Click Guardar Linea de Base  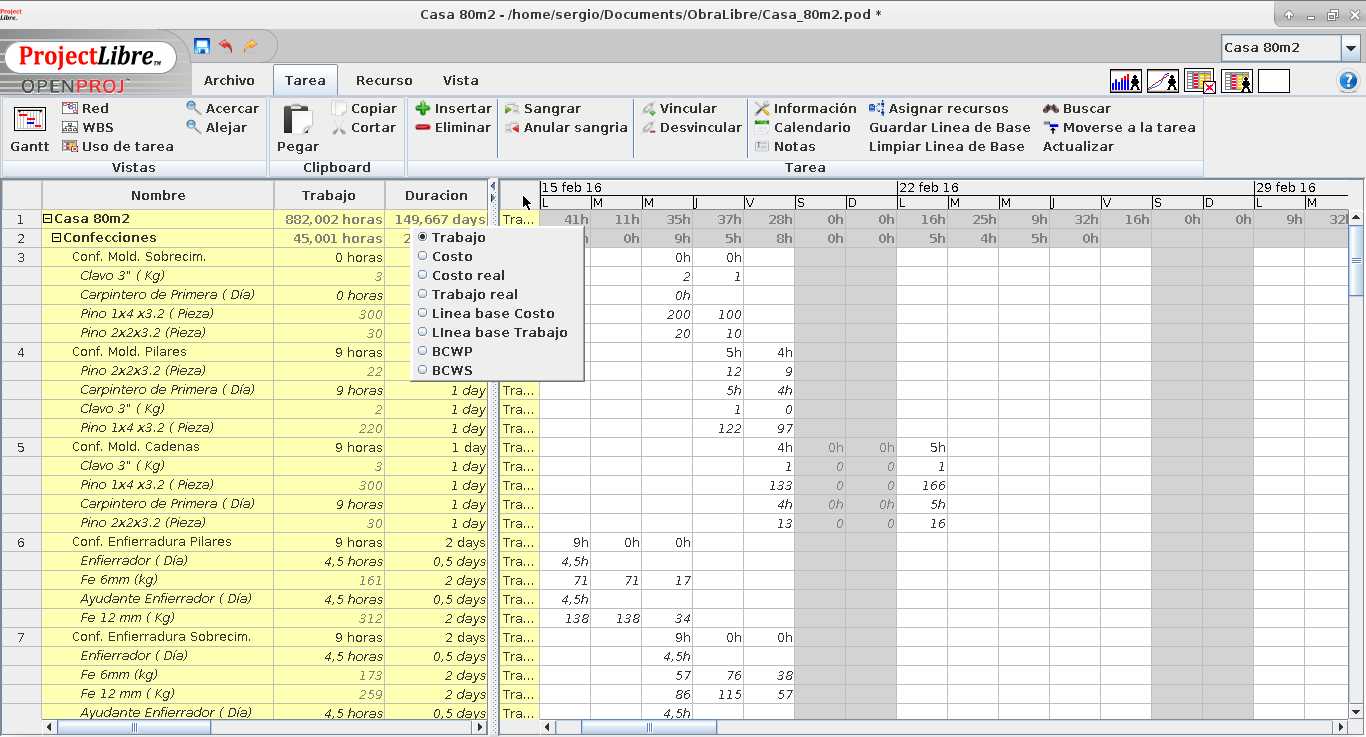pyautogui.click(x=949, y=127)
